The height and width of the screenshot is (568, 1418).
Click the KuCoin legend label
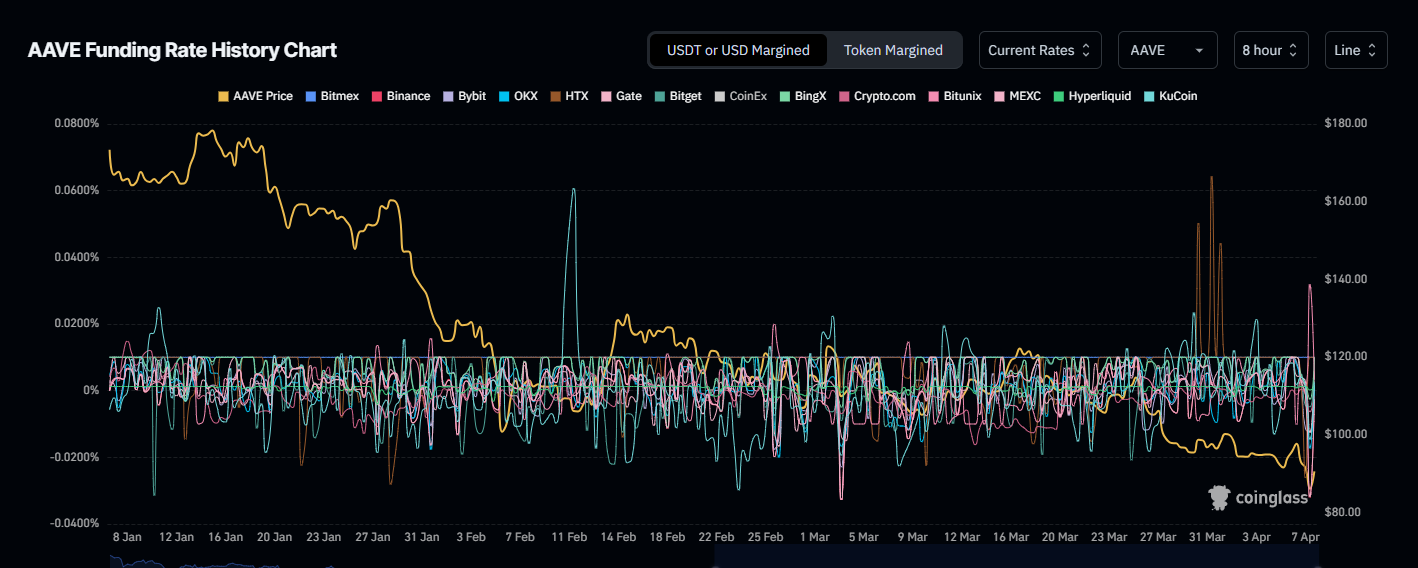pyautogui.click(x=1177, y=97)
